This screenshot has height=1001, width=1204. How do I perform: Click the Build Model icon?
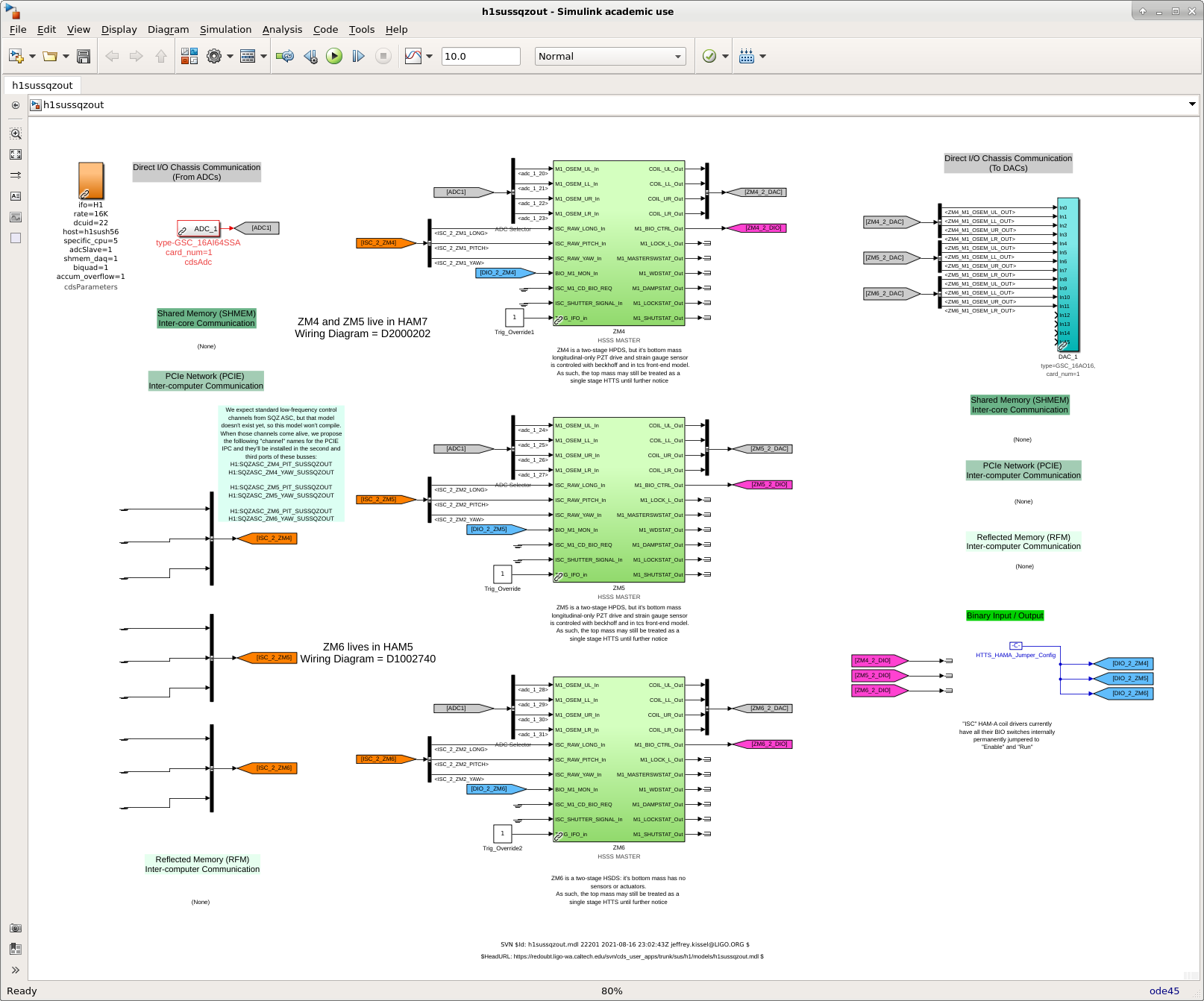coord(746,56)
